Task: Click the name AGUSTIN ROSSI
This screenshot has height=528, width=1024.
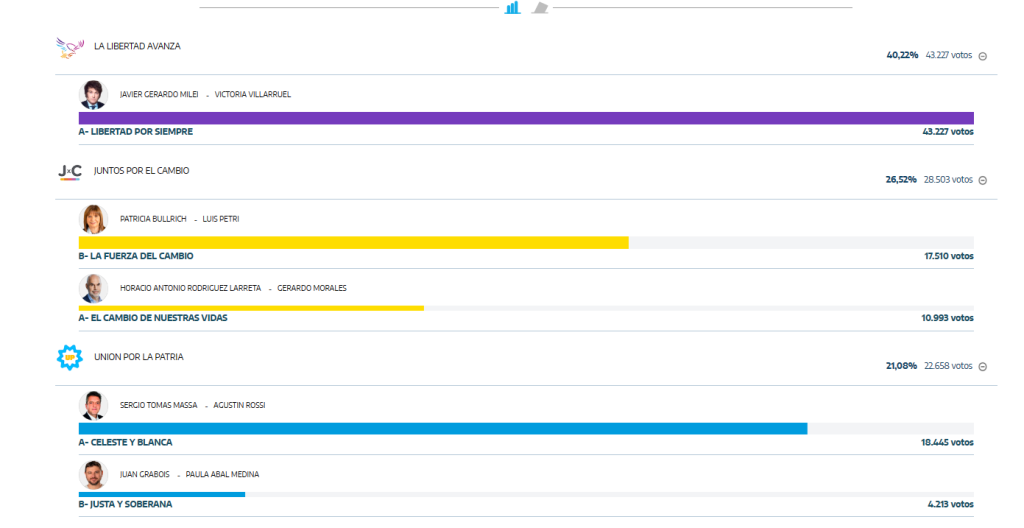Action: pos(239,405)
